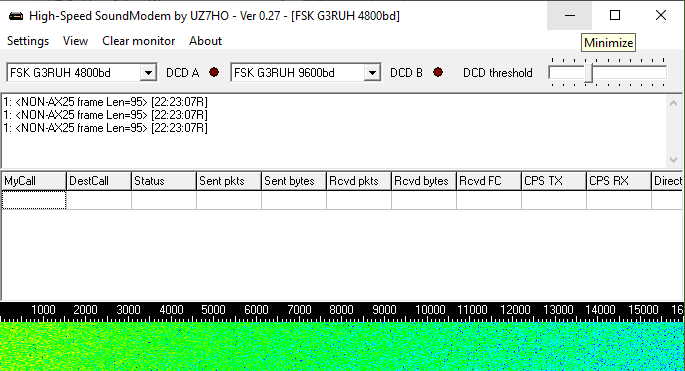Click the second NON-AX25 frame line in monitor
Screen dimensions: 685x371
pyautogui.click(x=105, y=115)
